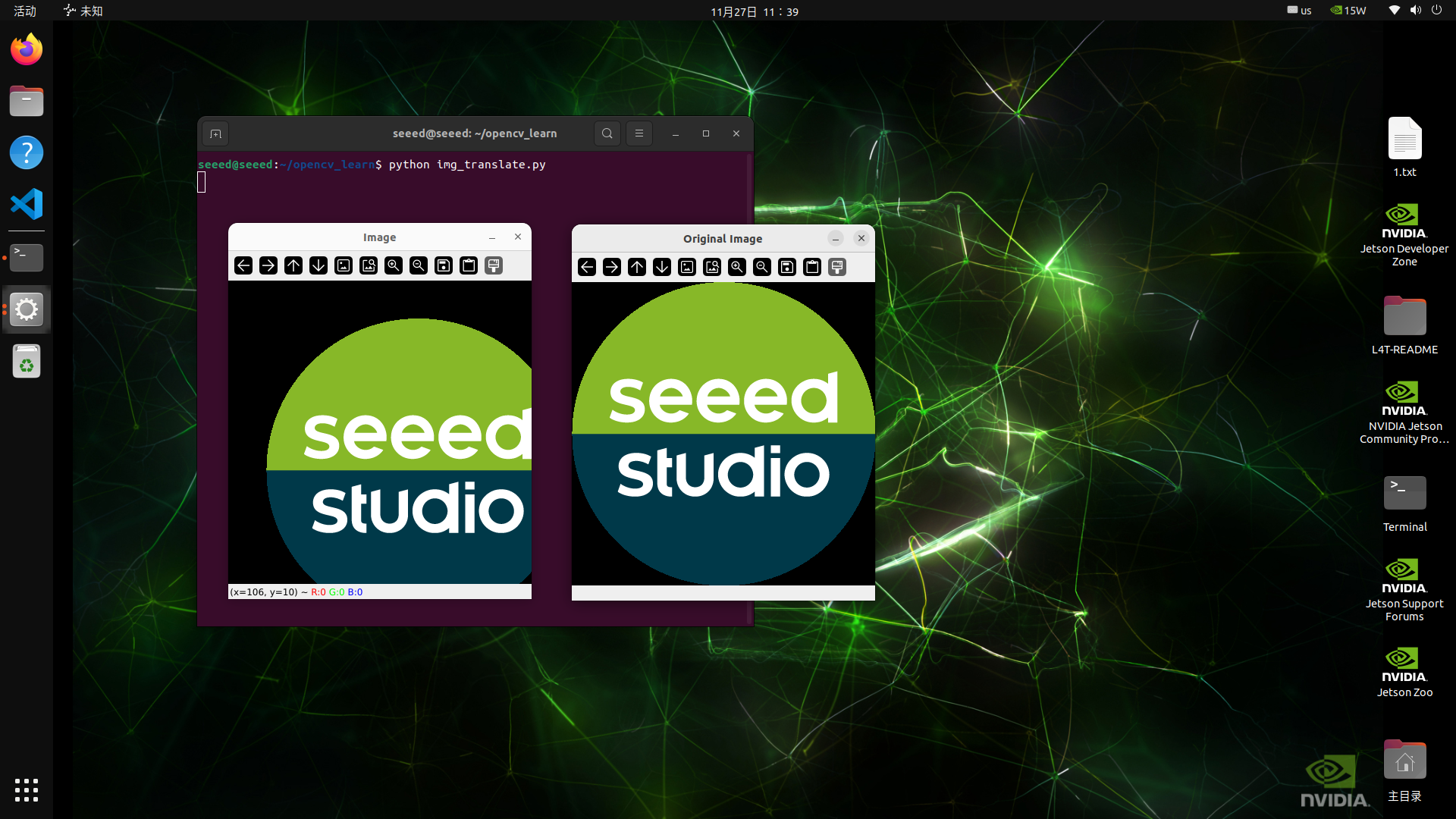1456x819 pixels.
Task: Select the Terminal desktop shortcut
Action: click(x=1404, y=503)
